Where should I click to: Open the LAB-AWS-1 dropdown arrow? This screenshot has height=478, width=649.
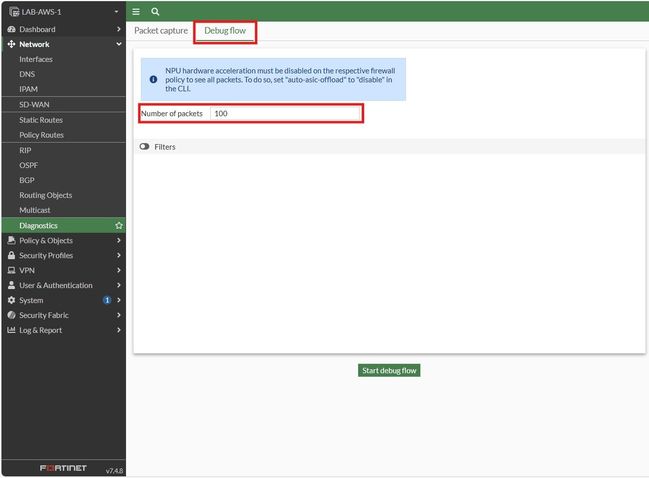click(x=116, y=12)
